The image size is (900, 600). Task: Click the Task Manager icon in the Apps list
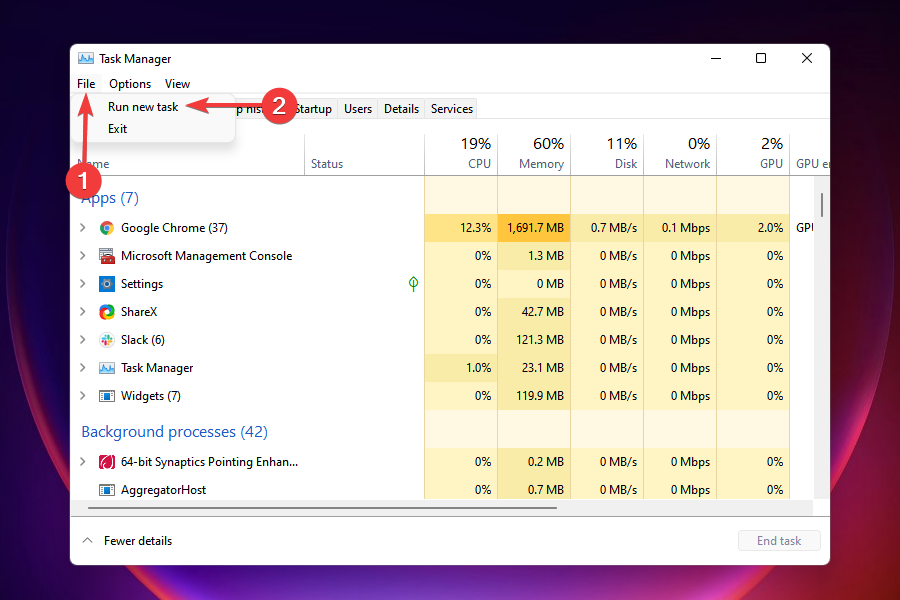coord(106,367)
